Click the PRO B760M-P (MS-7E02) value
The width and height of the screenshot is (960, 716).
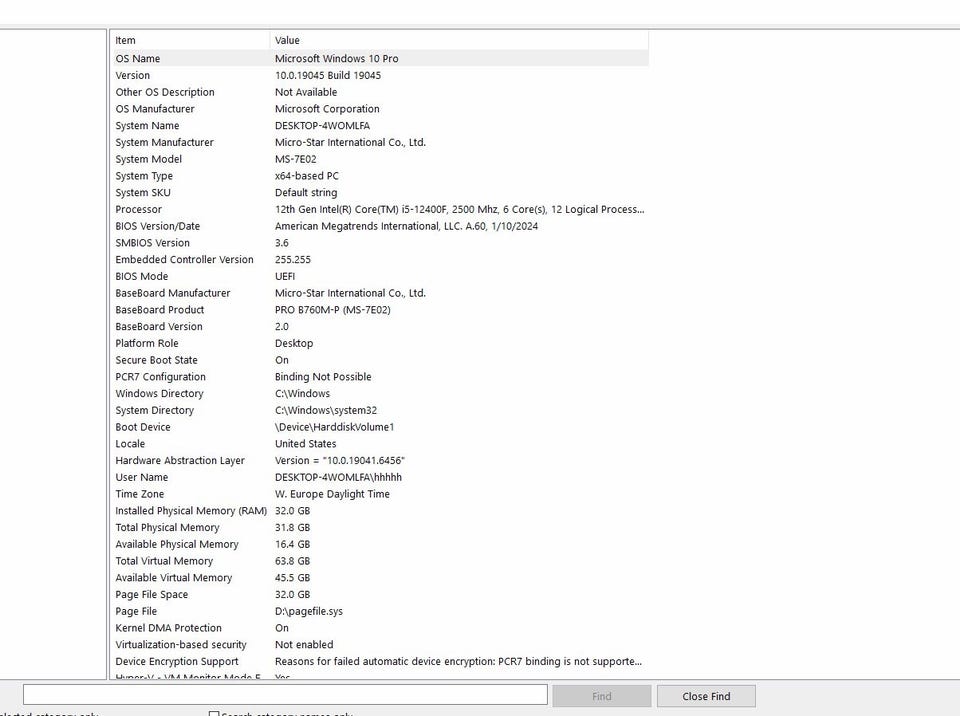[x=332, y=310]
